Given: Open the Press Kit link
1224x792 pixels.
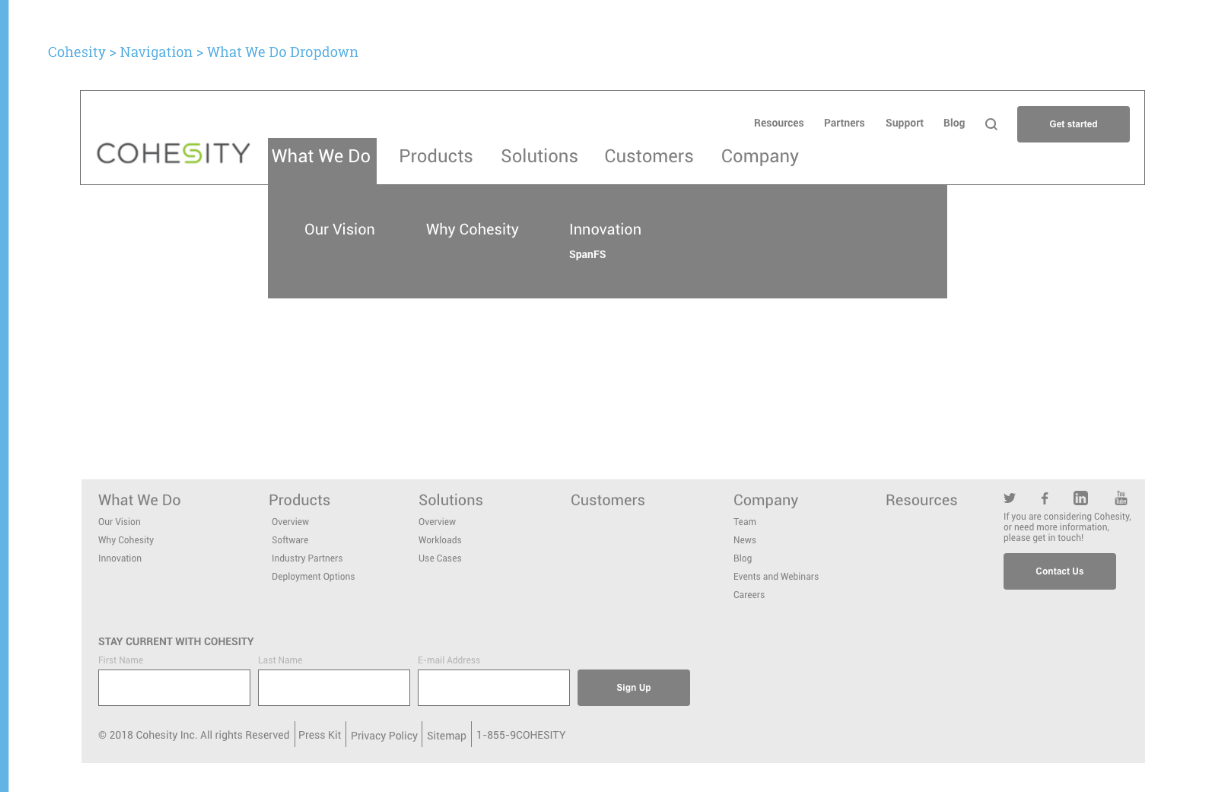Looking at the screenshot, I should 320,735.
